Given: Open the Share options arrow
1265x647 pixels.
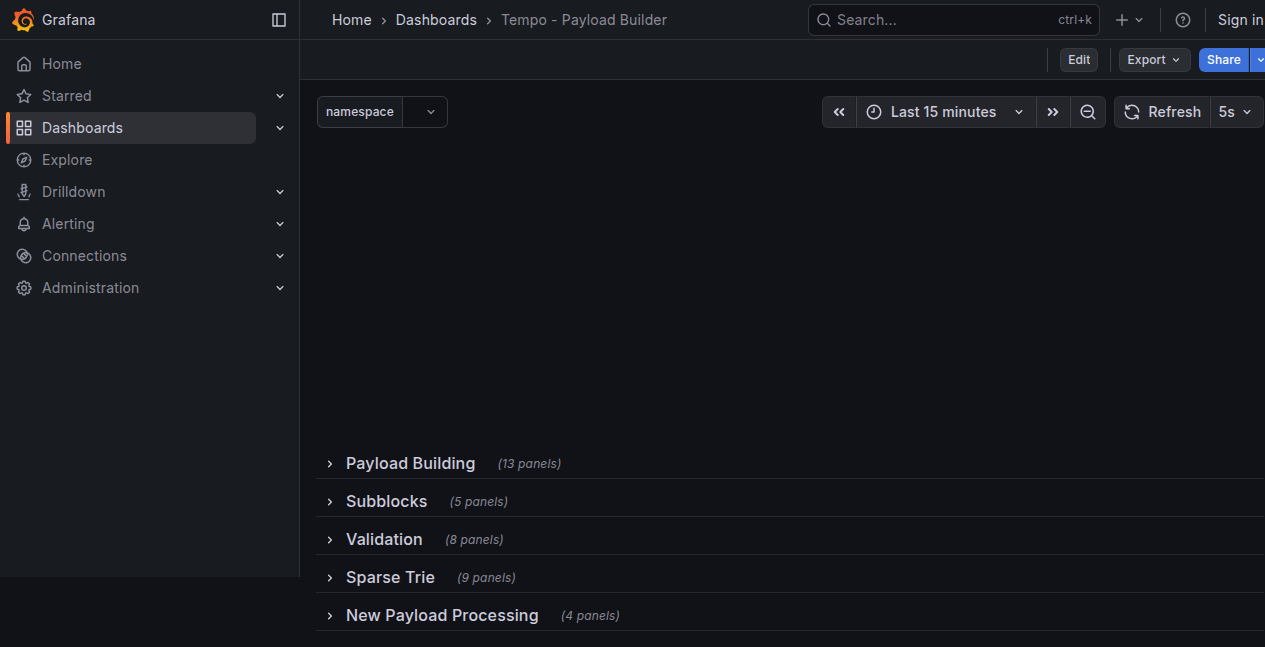Looking at the screenshot, I should point(1258,60).
